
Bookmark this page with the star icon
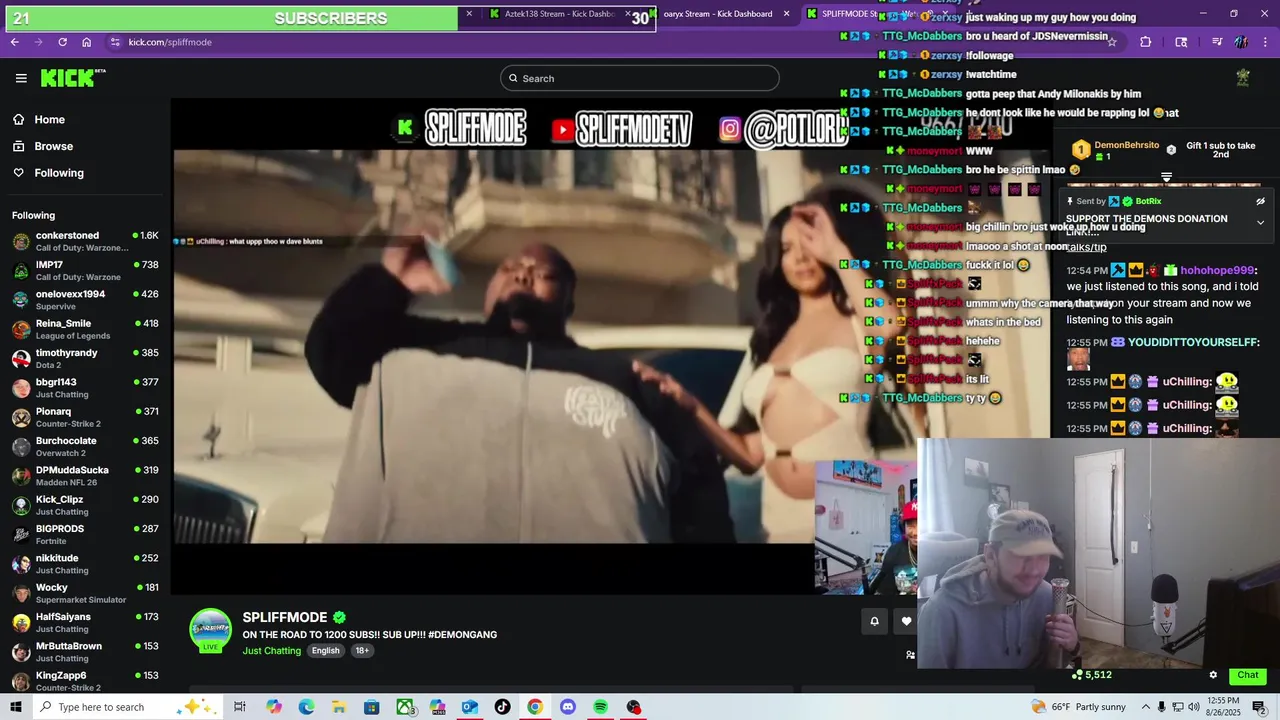pos(1112,42)
